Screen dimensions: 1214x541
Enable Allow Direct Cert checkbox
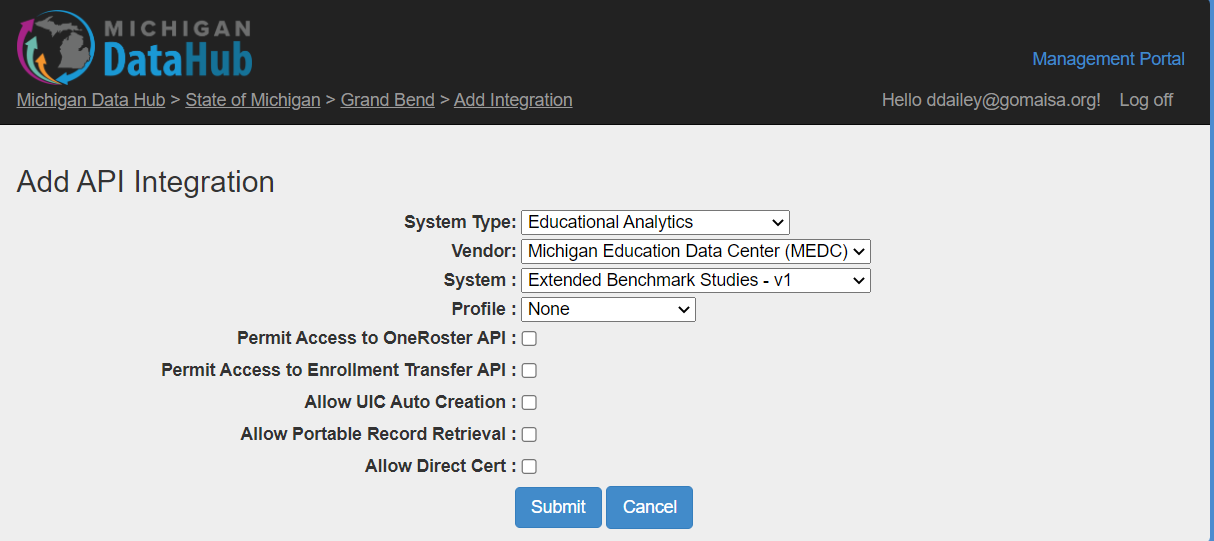tap(529, 467)
